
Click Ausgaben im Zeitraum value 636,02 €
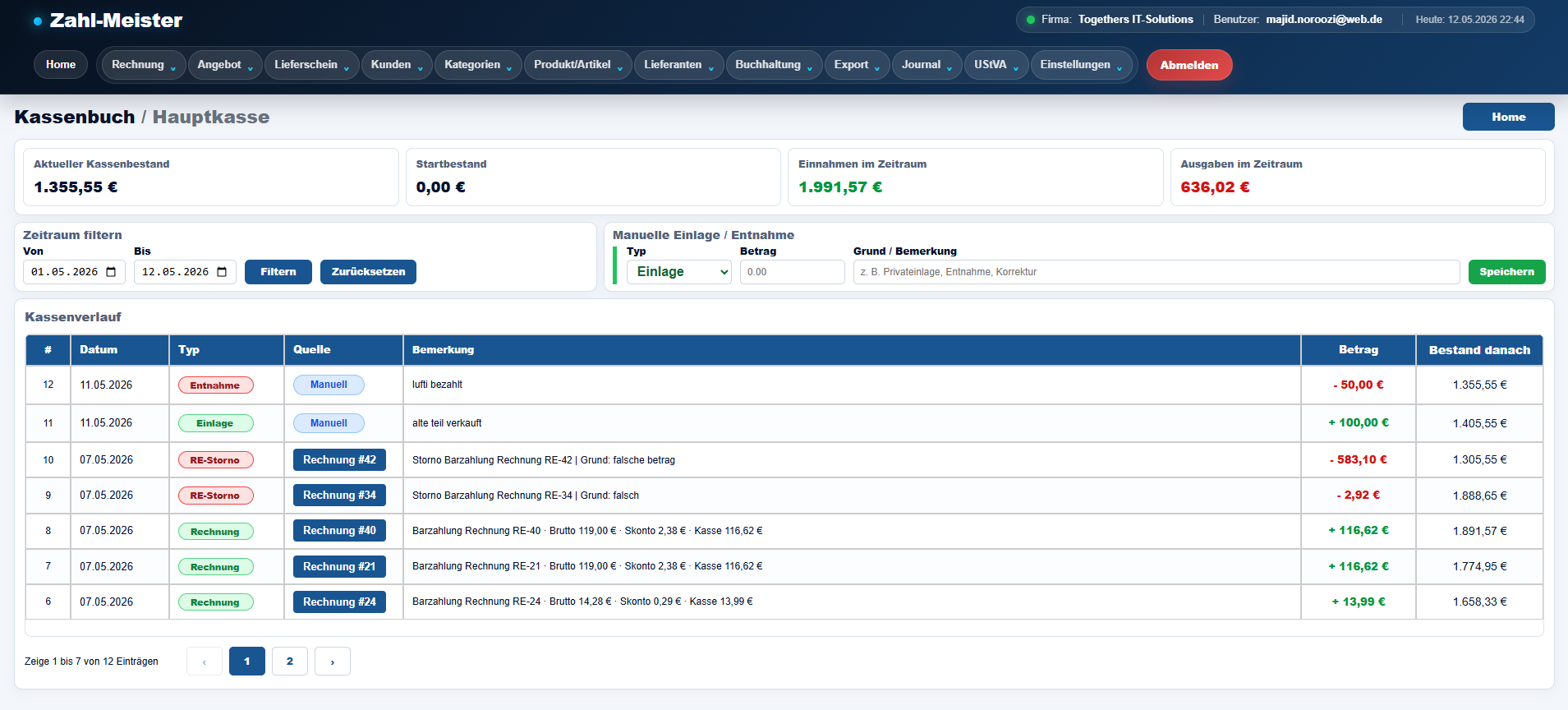1215,187
